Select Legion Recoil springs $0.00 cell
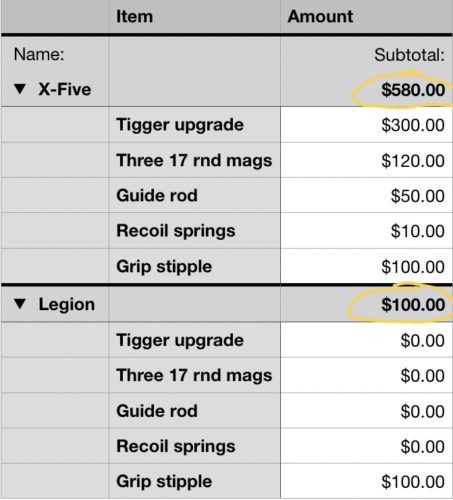The height and width of the screenshot is (500, 453). pyautogui.click(x=367, y=446)
